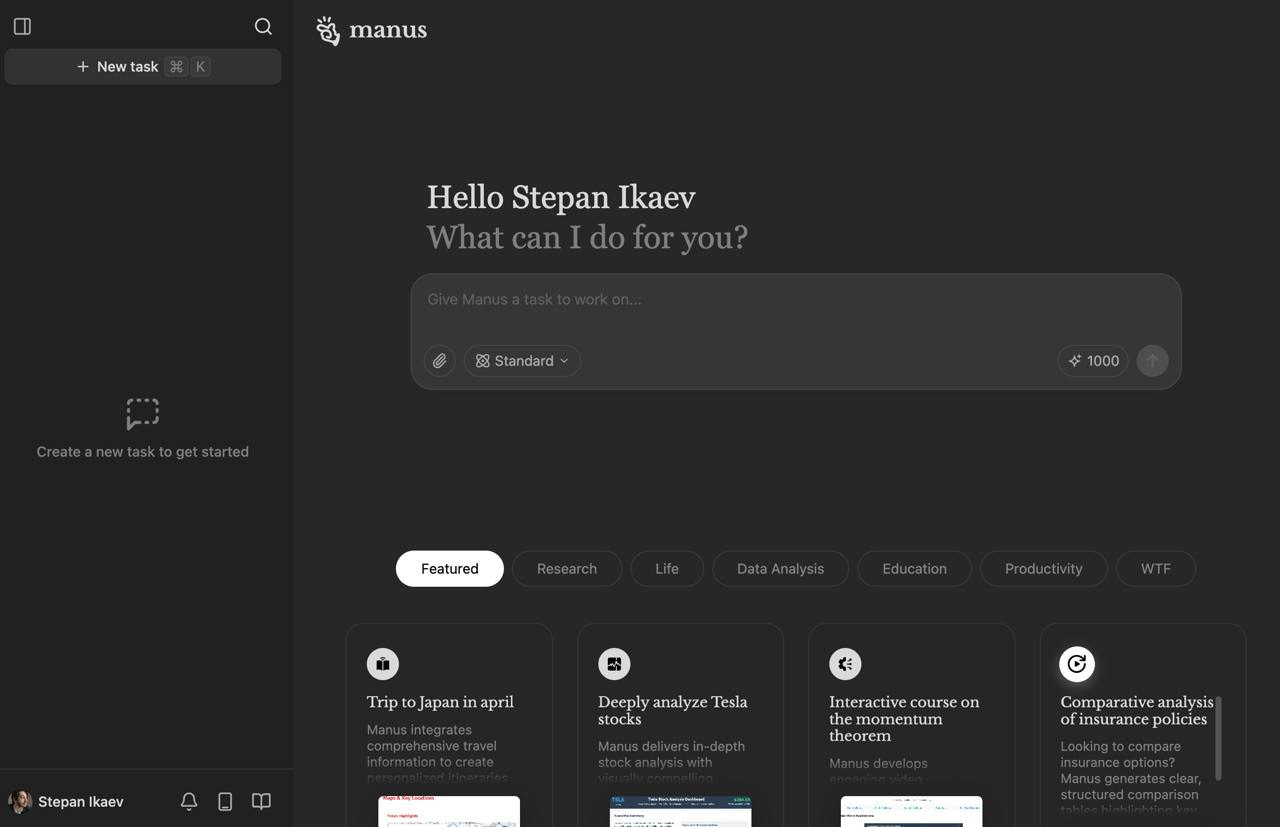Click insurance card description text
This screenshot has height=827, width=1280.
pos(1130,778)
